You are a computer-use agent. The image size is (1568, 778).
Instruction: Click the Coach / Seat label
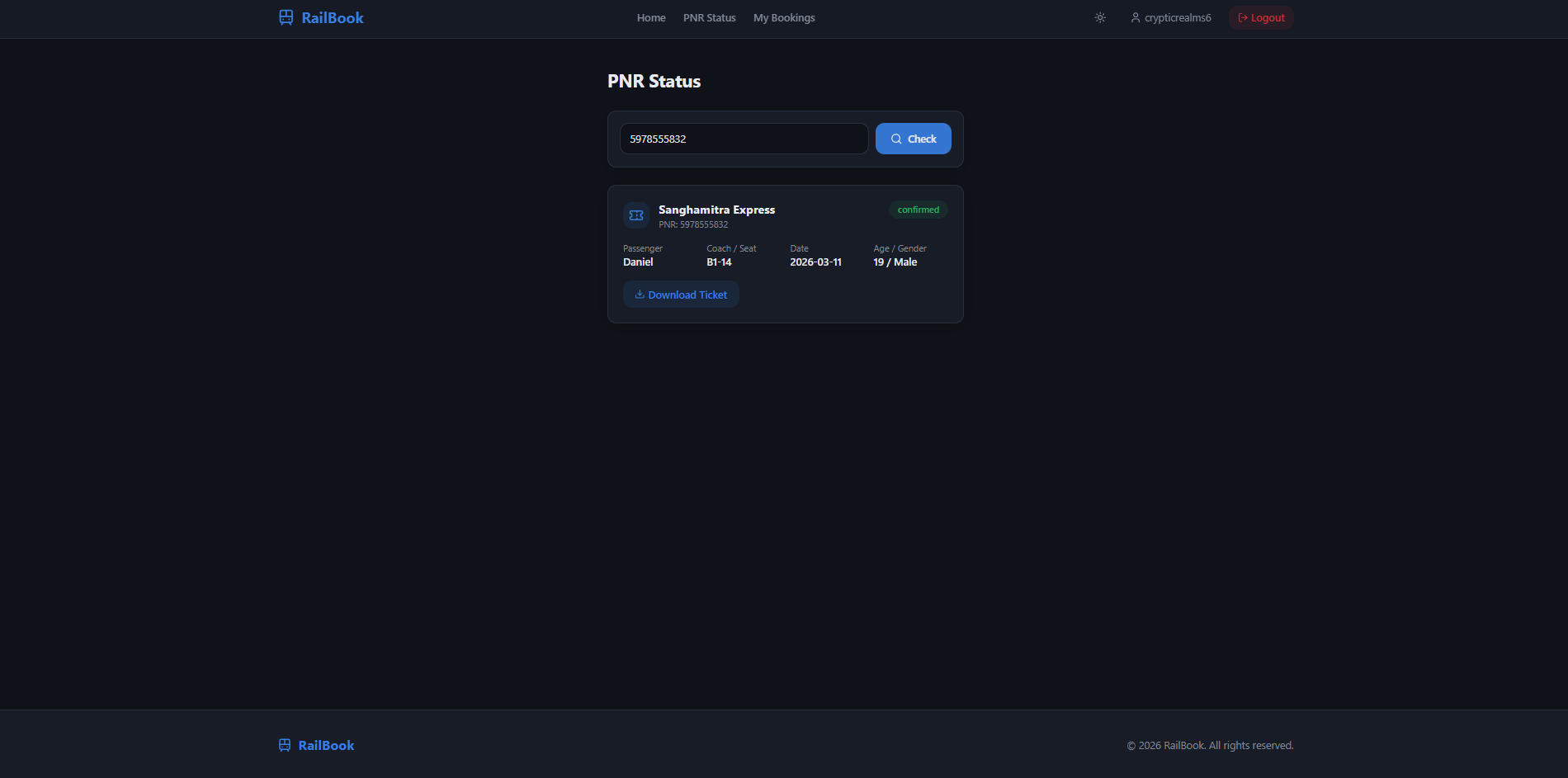(x=731, y=248)
